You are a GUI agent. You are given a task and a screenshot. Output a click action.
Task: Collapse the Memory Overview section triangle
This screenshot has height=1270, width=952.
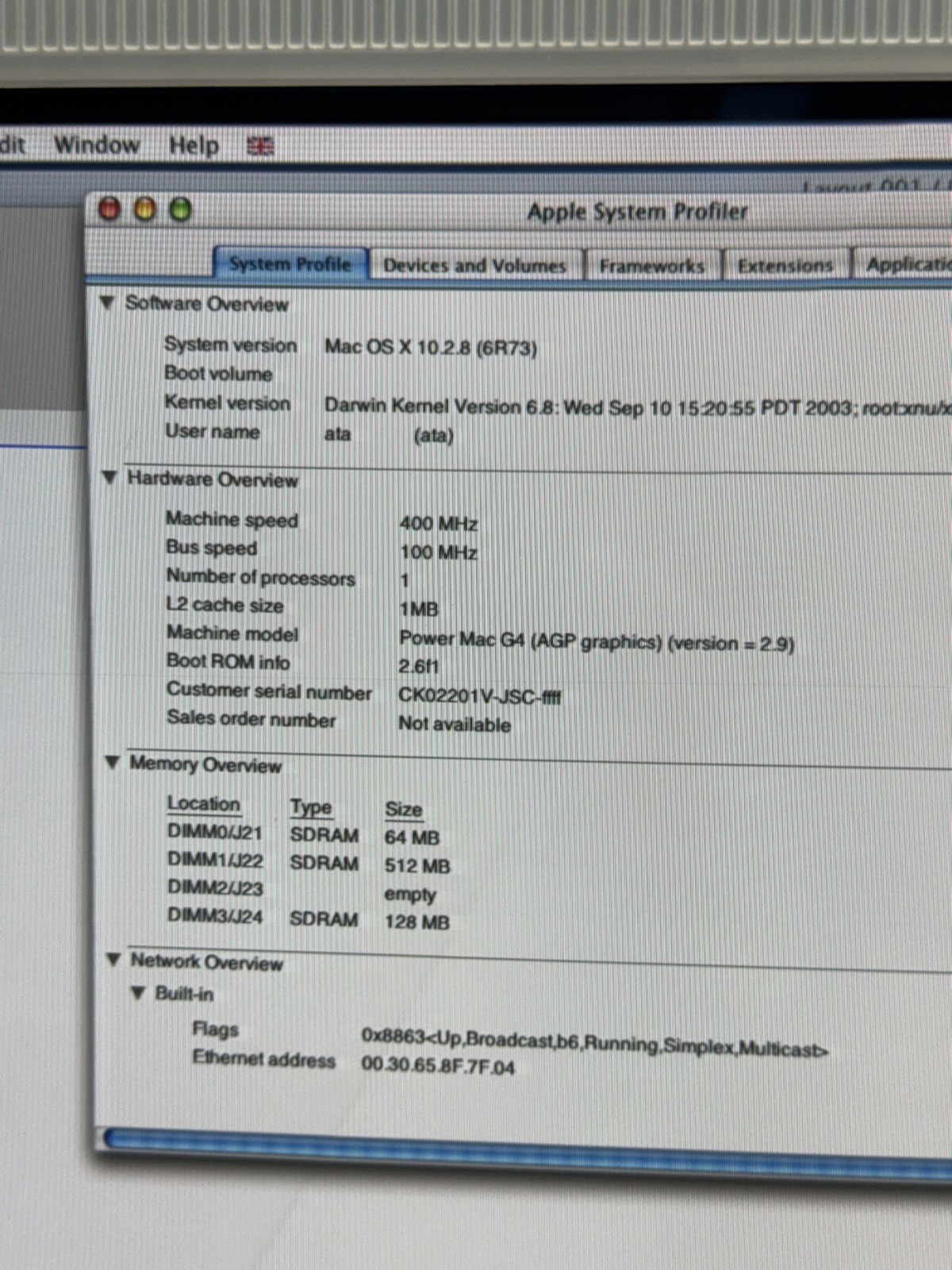click(113, 762)
